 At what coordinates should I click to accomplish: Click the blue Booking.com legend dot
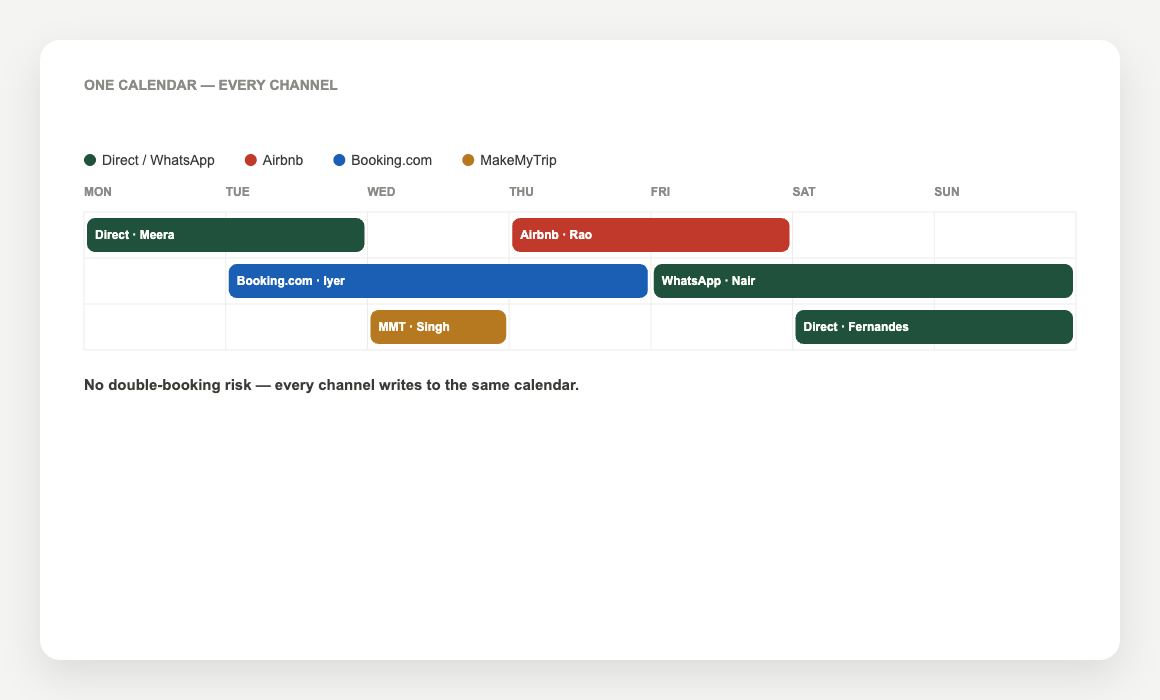(x=340, y=160)
